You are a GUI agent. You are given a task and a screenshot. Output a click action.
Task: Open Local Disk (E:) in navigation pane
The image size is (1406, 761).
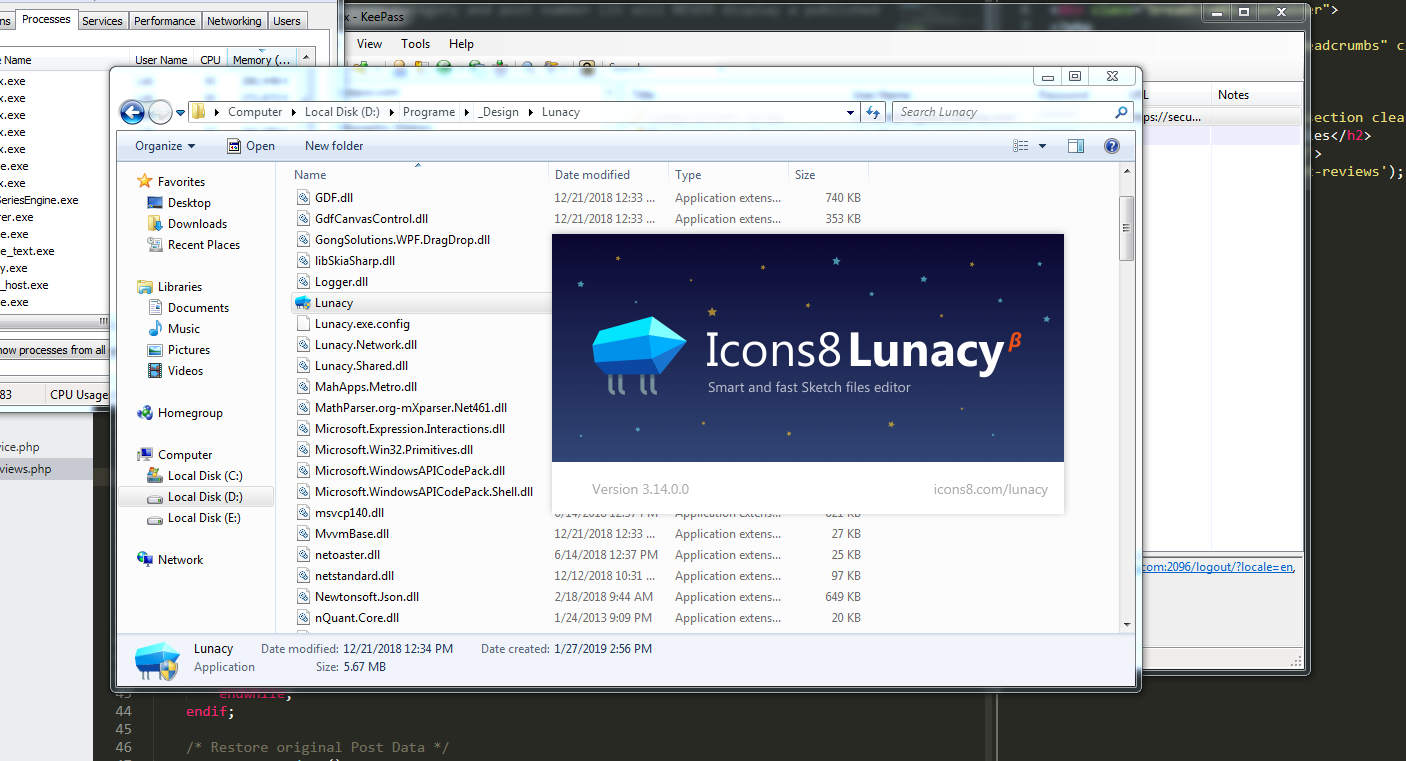click(203, 518)
